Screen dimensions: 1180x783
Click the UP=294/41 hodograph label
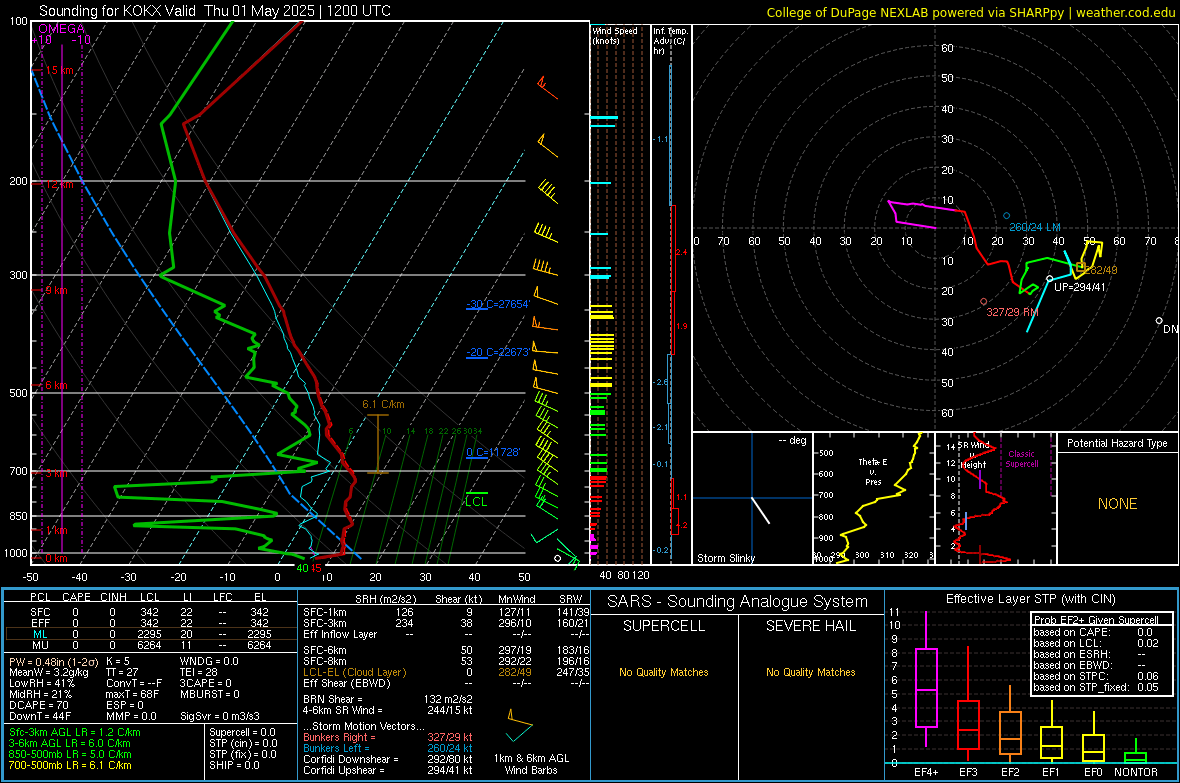pyautogui.click(x=1080, y=287)
